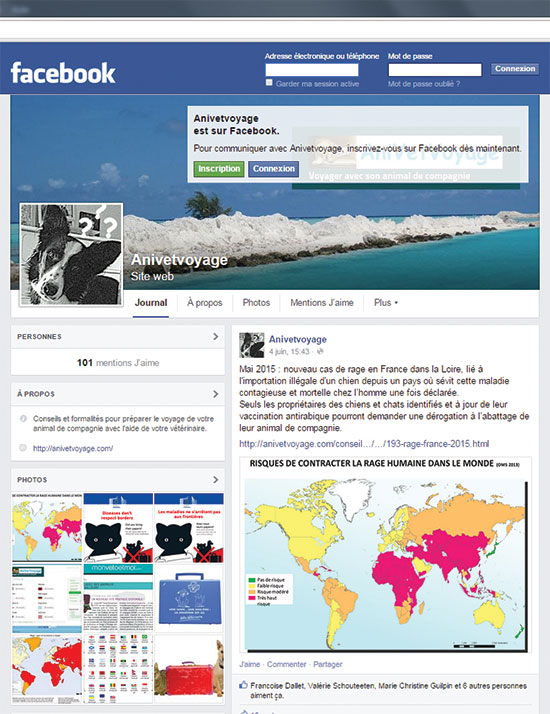Screen dimensions: 550x714
Task: Click Commenter under the post
Action: click(x=286, y=664)
